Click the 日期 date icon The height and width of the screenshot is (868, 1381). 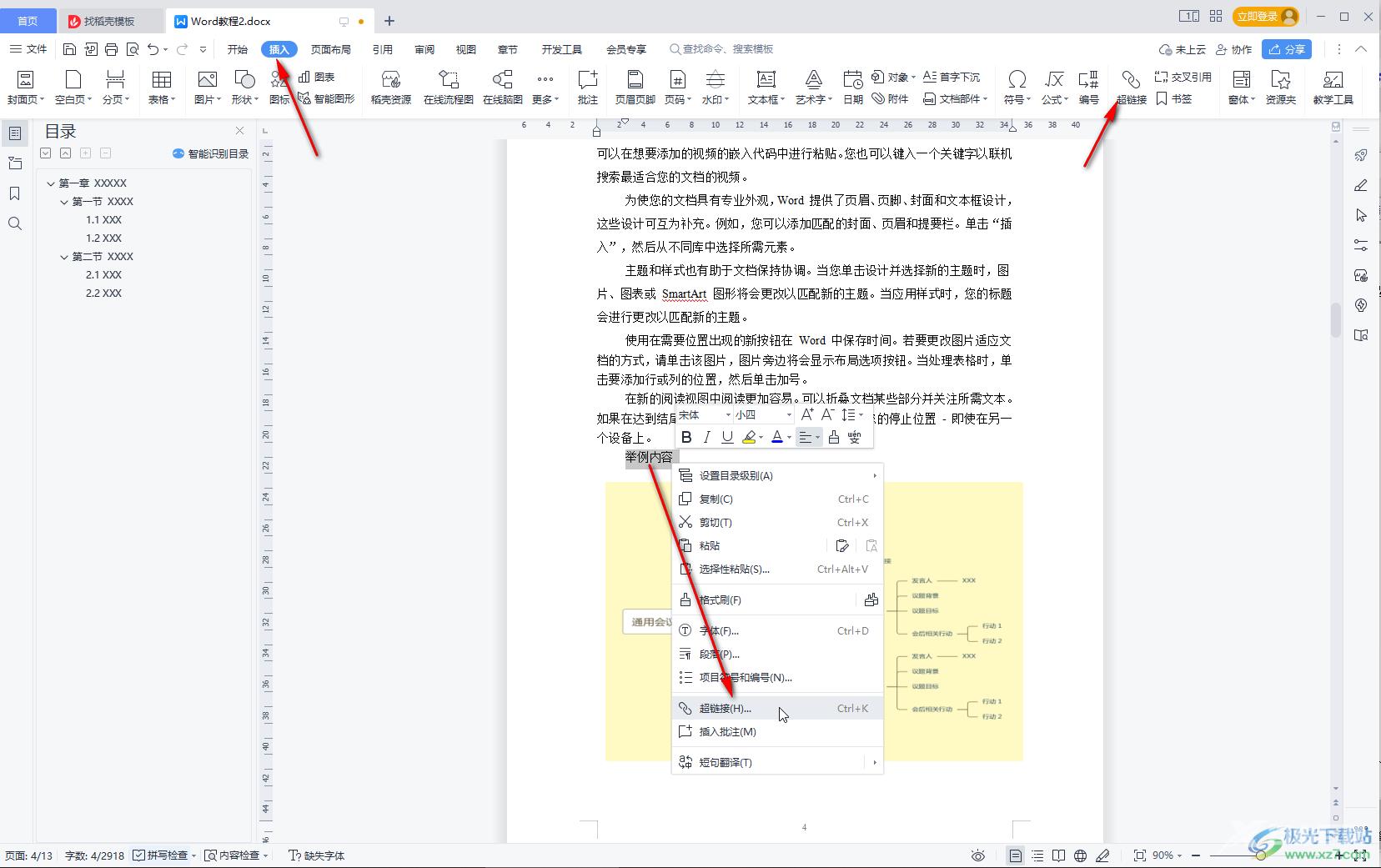[852, 87]
